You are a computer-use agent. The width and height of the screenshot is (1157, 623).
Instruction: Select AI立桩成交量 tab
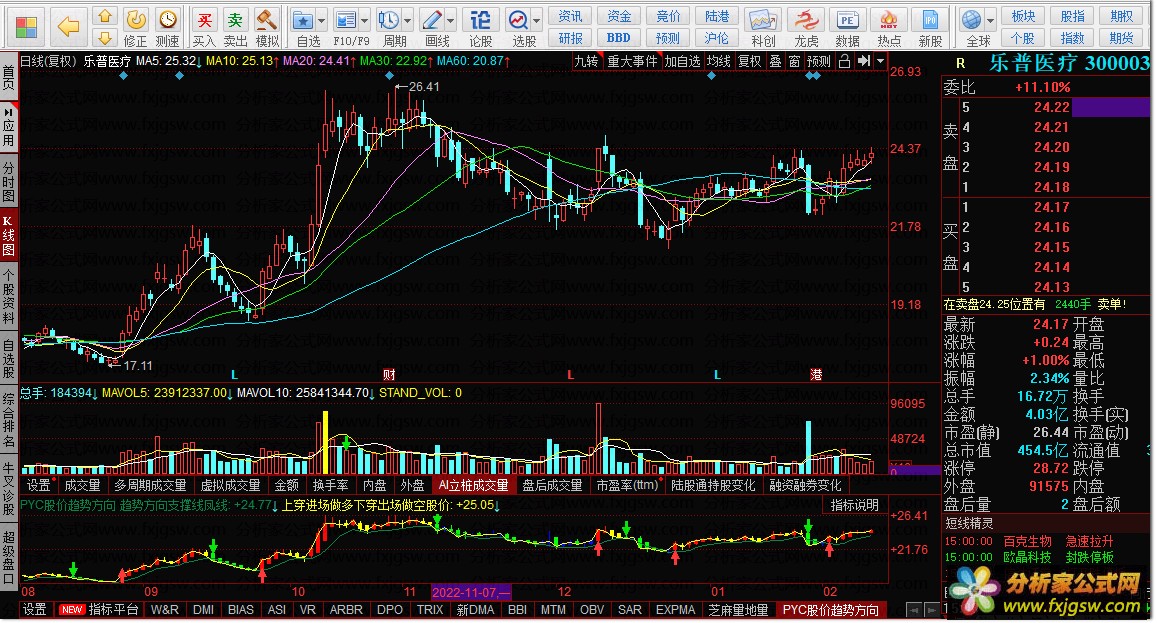pos(474,485)
